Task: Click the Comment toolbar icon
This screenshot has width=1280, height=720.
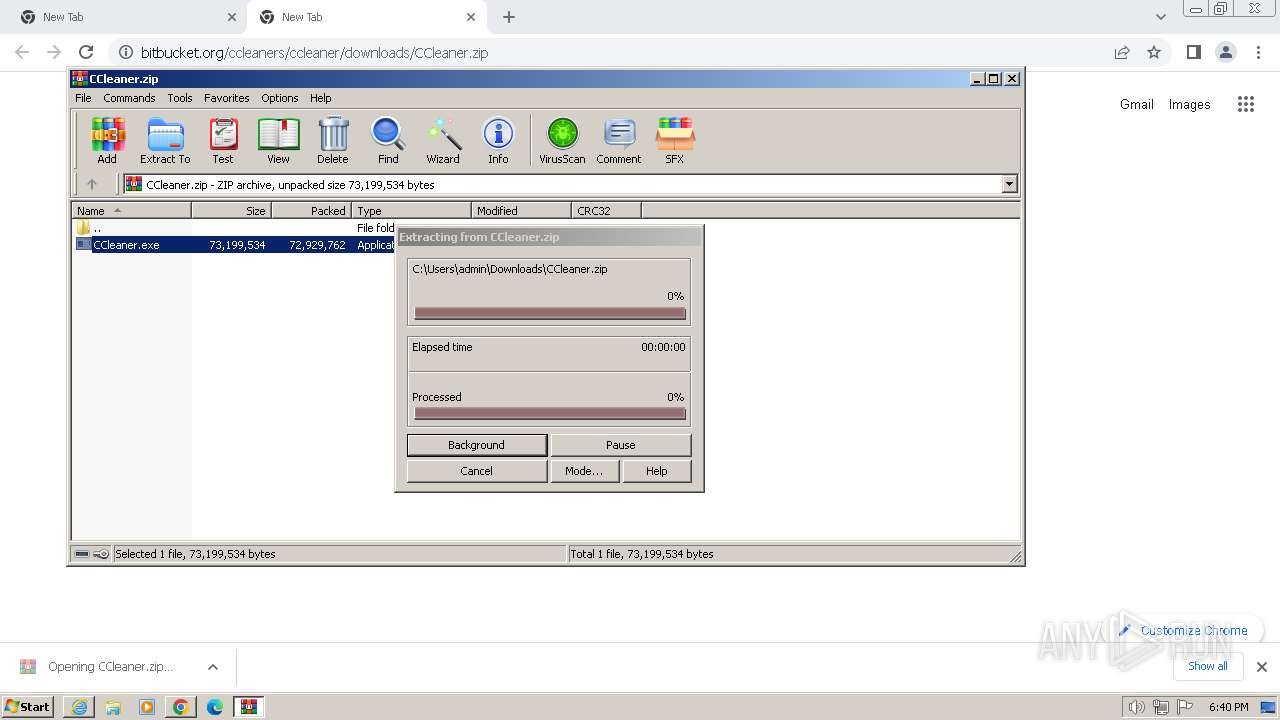Action: (619, 141)
